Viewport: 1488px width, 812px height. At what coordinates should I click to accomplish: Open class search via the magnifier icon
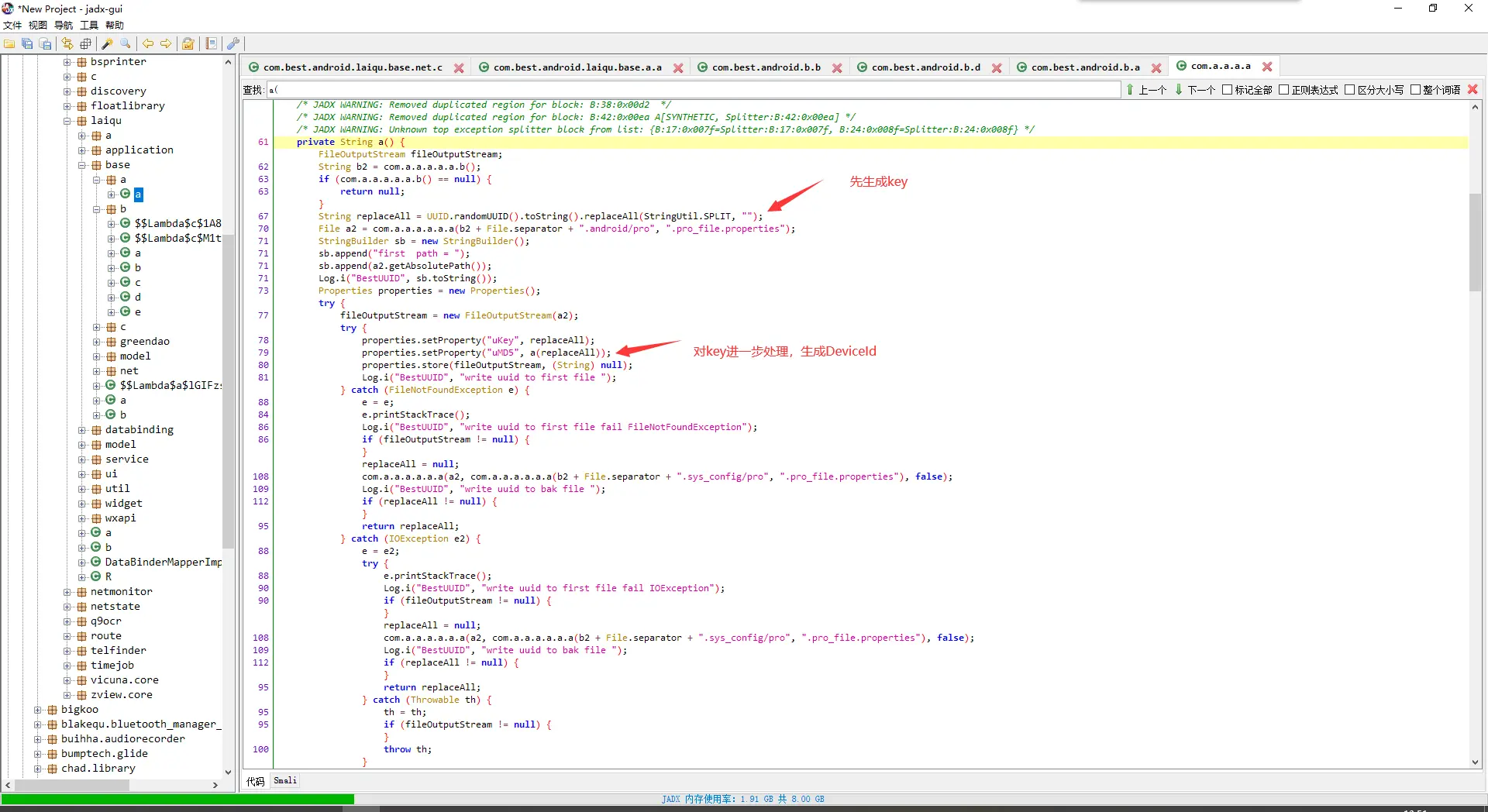(x=126, y=44)
